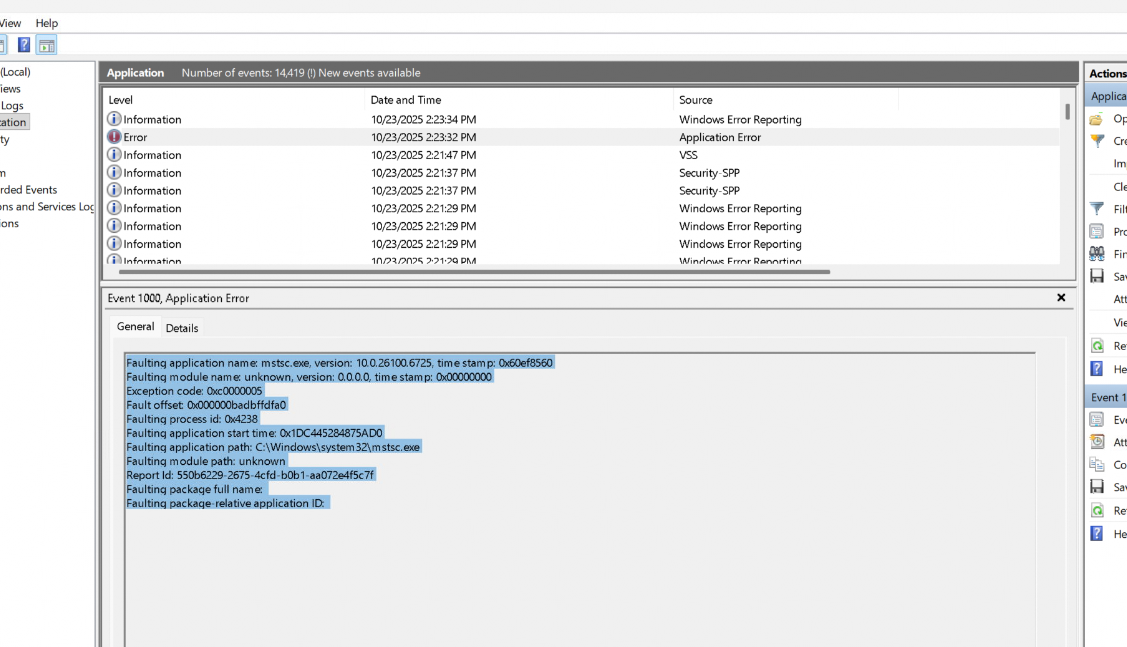The image size is (1127, 647).
Task: Click the 'Exception code: 0xc0000005' line
Action: pyautogui.click(x=194, y=391)
